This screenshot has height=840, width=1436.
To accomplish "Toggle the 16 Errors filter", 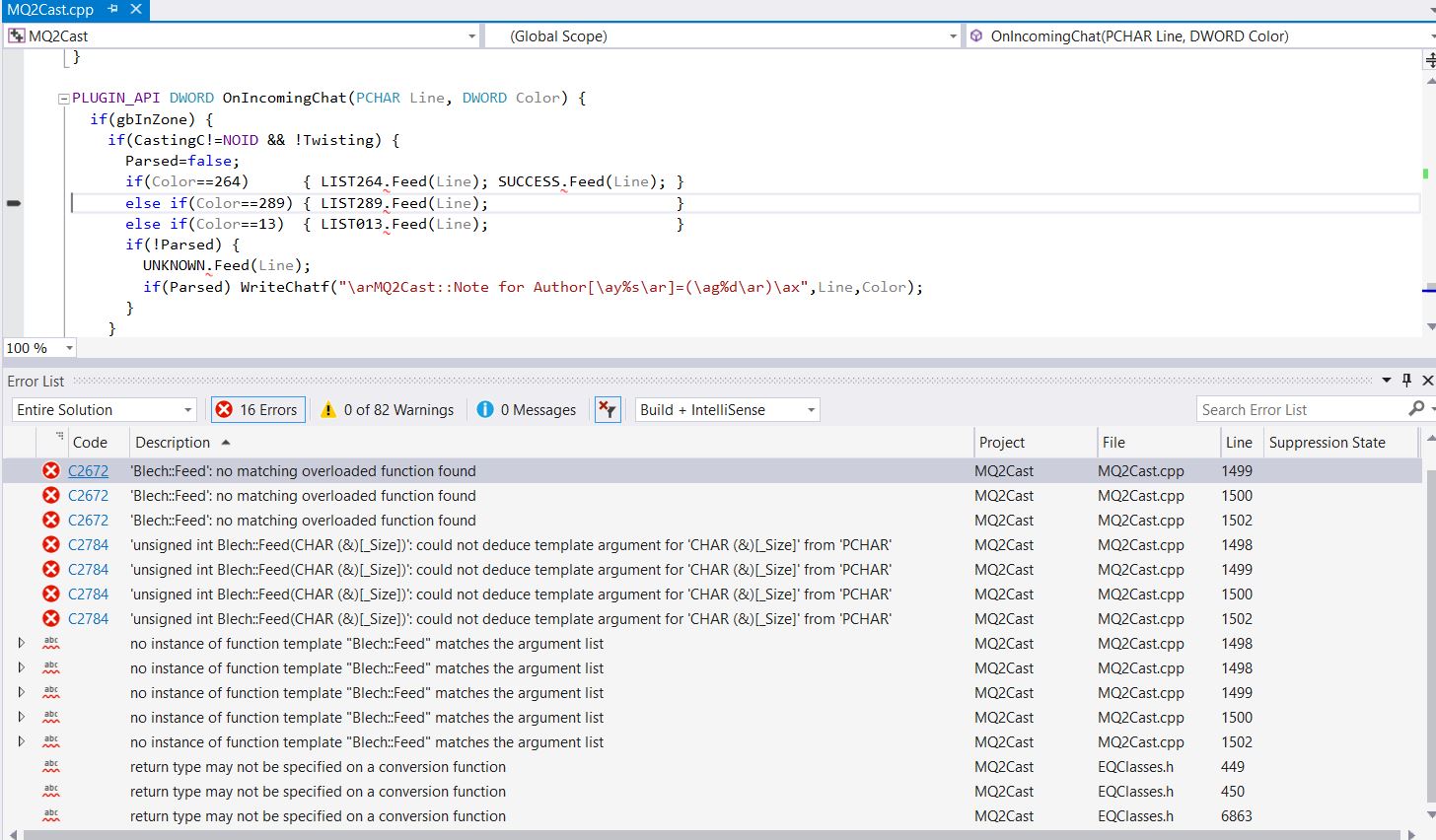I will [258, 410].
